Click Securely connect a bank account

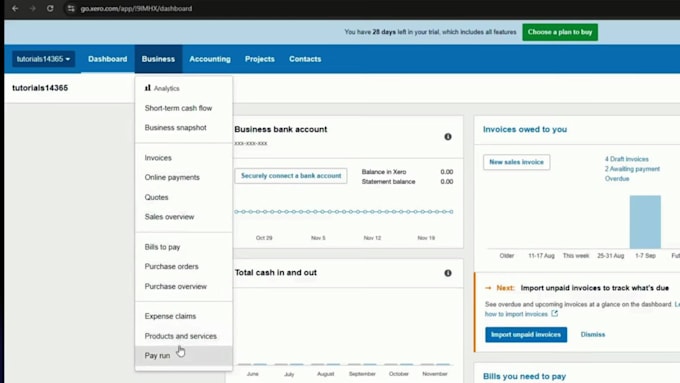(291, 176)
